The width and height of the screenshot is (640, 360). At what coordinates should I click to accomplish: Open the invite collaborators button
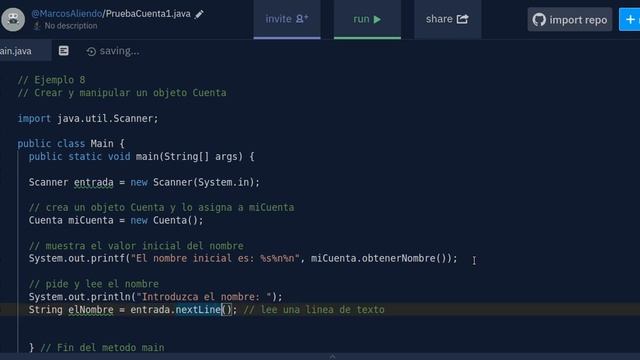(x=287, y=19)
